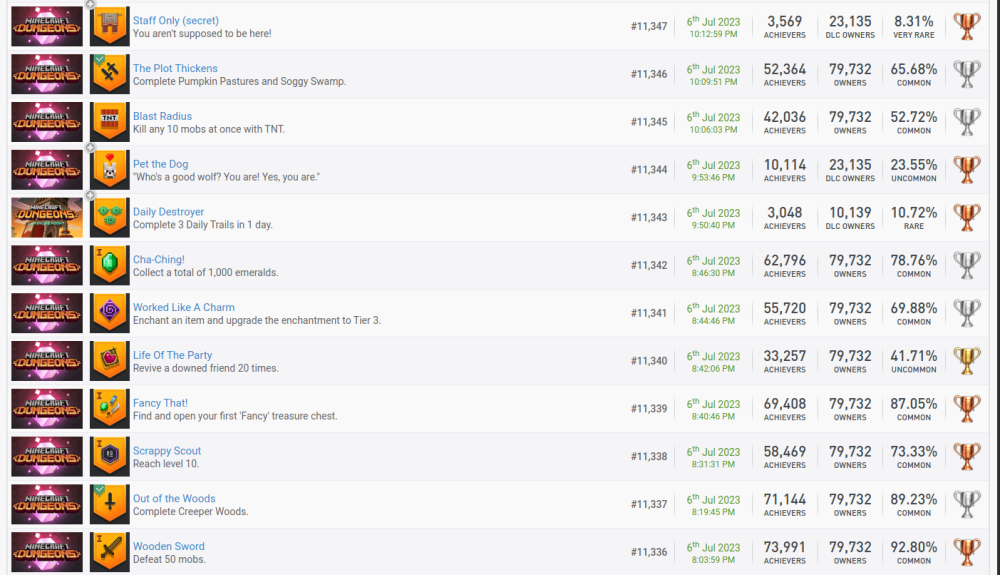Viewport: 1000px width, 575px height.
Task: Select the Worked Like A Charm enchantment icon
Action: [x=110, y=314]
